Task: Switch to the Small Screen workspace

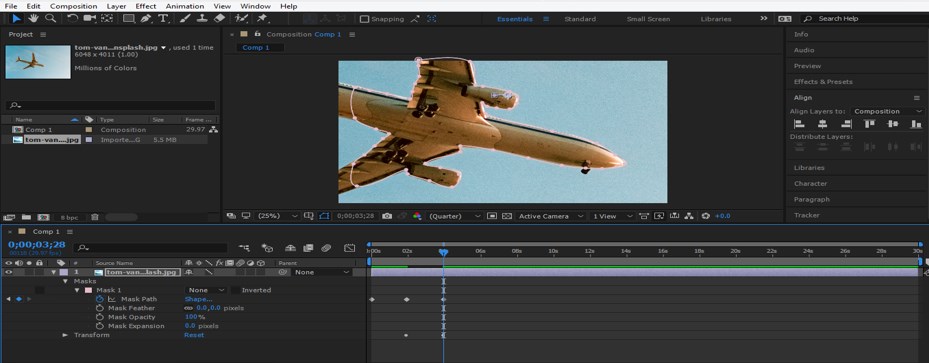Action: tap(648, 19)
